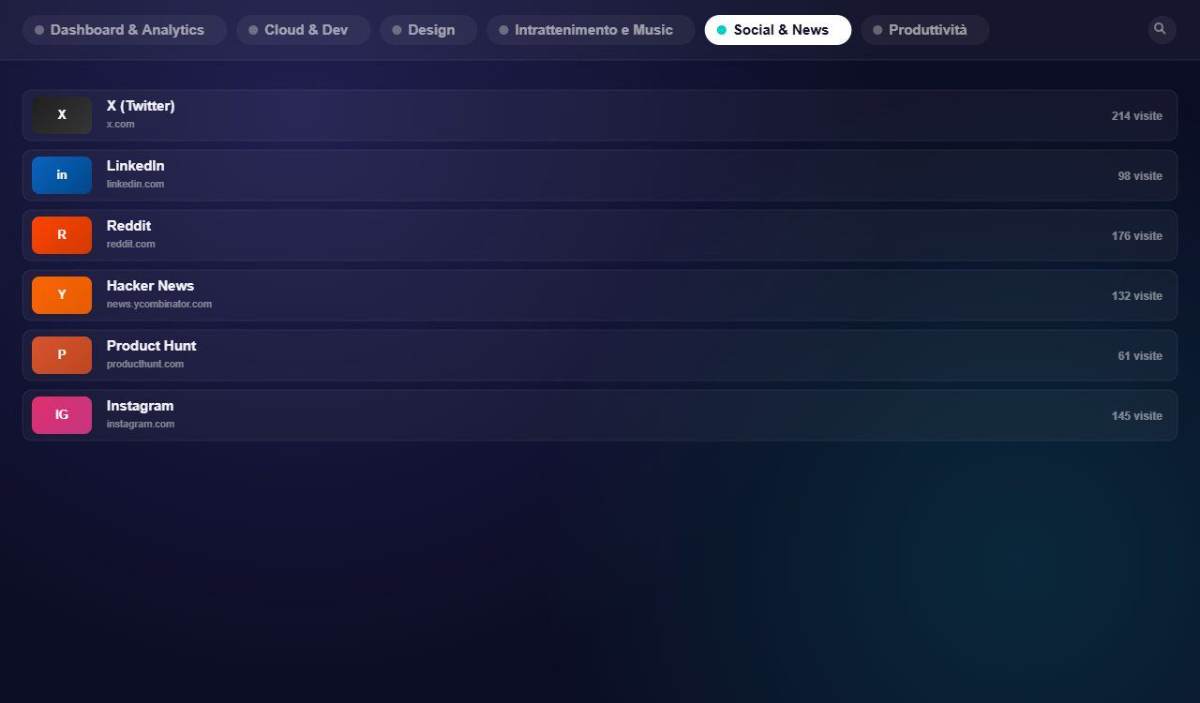Click the X (Twitter) black icon tile

click(x=62, y=115)
